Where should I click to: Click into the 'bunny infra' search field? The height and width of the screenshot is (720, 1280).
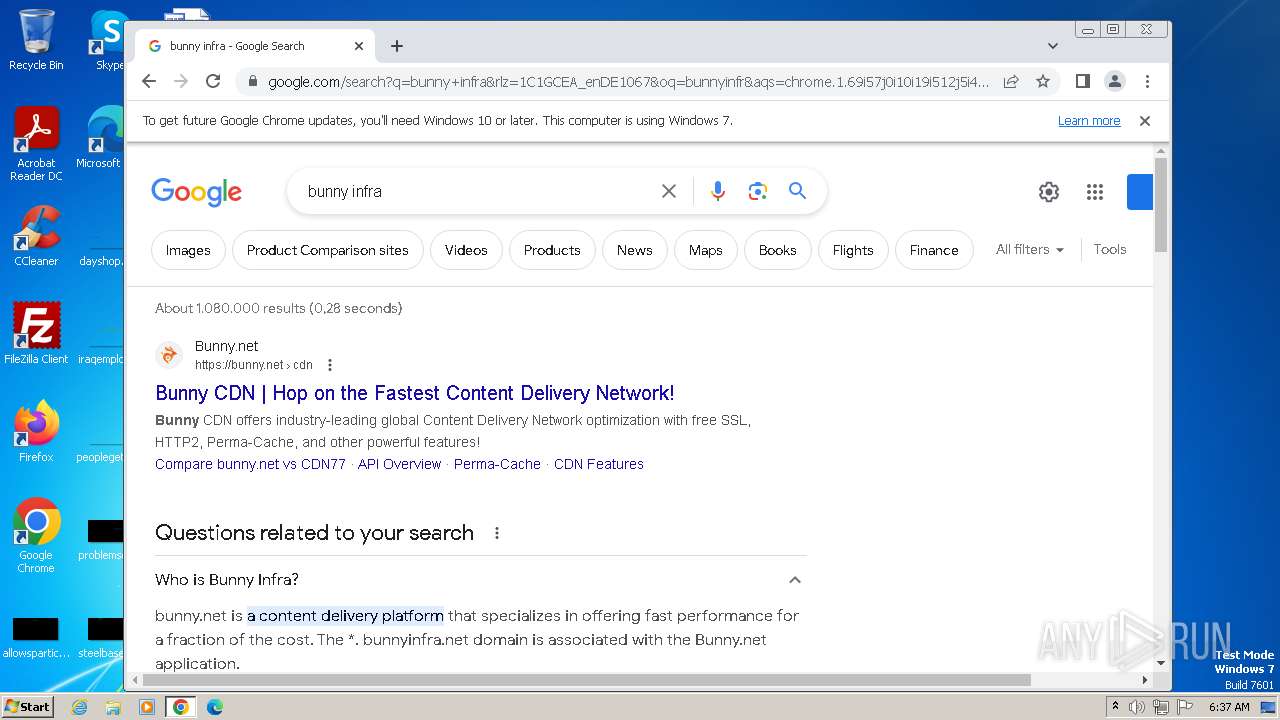click(x=480, y=191)
